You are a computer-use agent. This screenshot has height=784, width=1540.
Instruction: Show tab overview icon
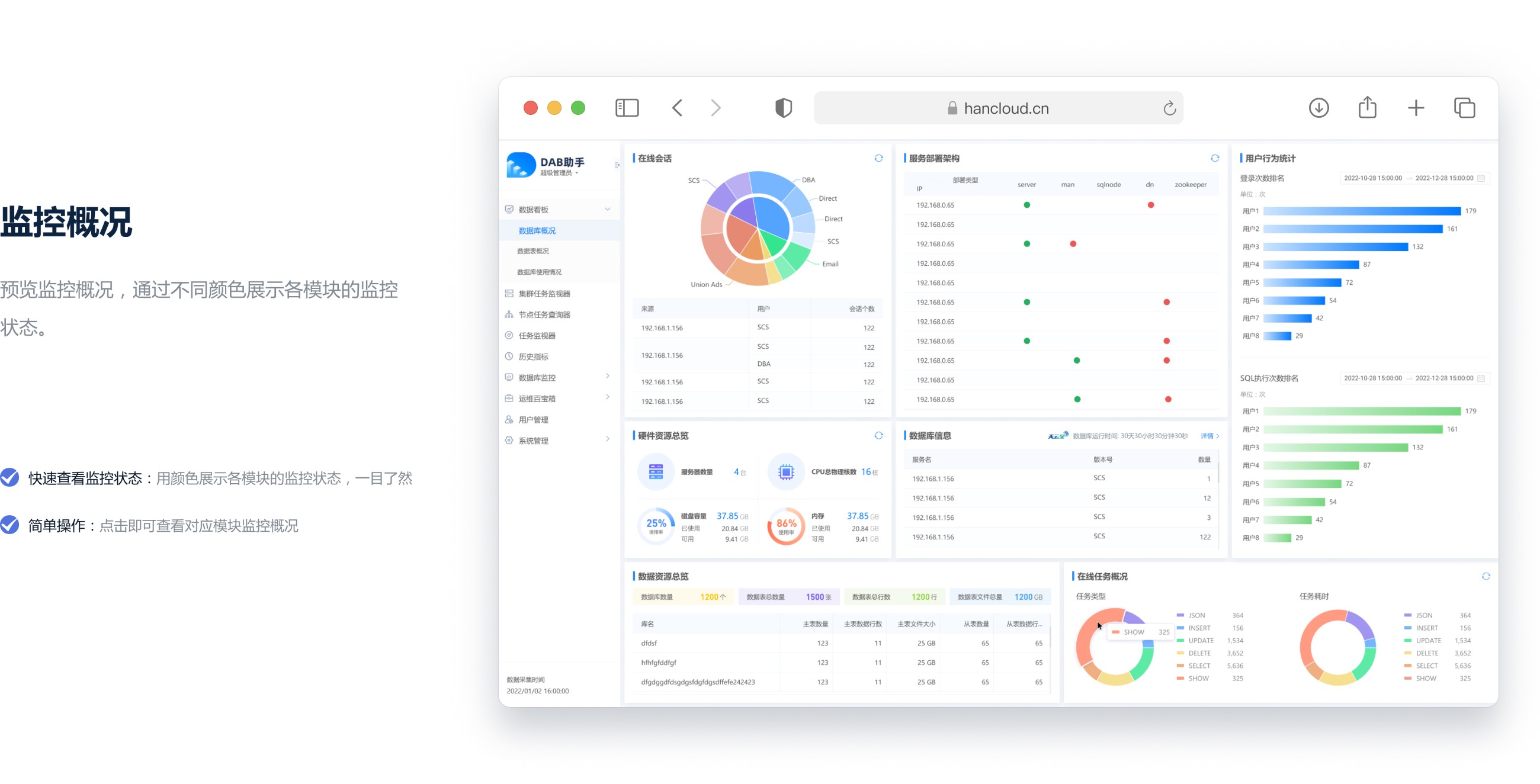(1464, 108)
